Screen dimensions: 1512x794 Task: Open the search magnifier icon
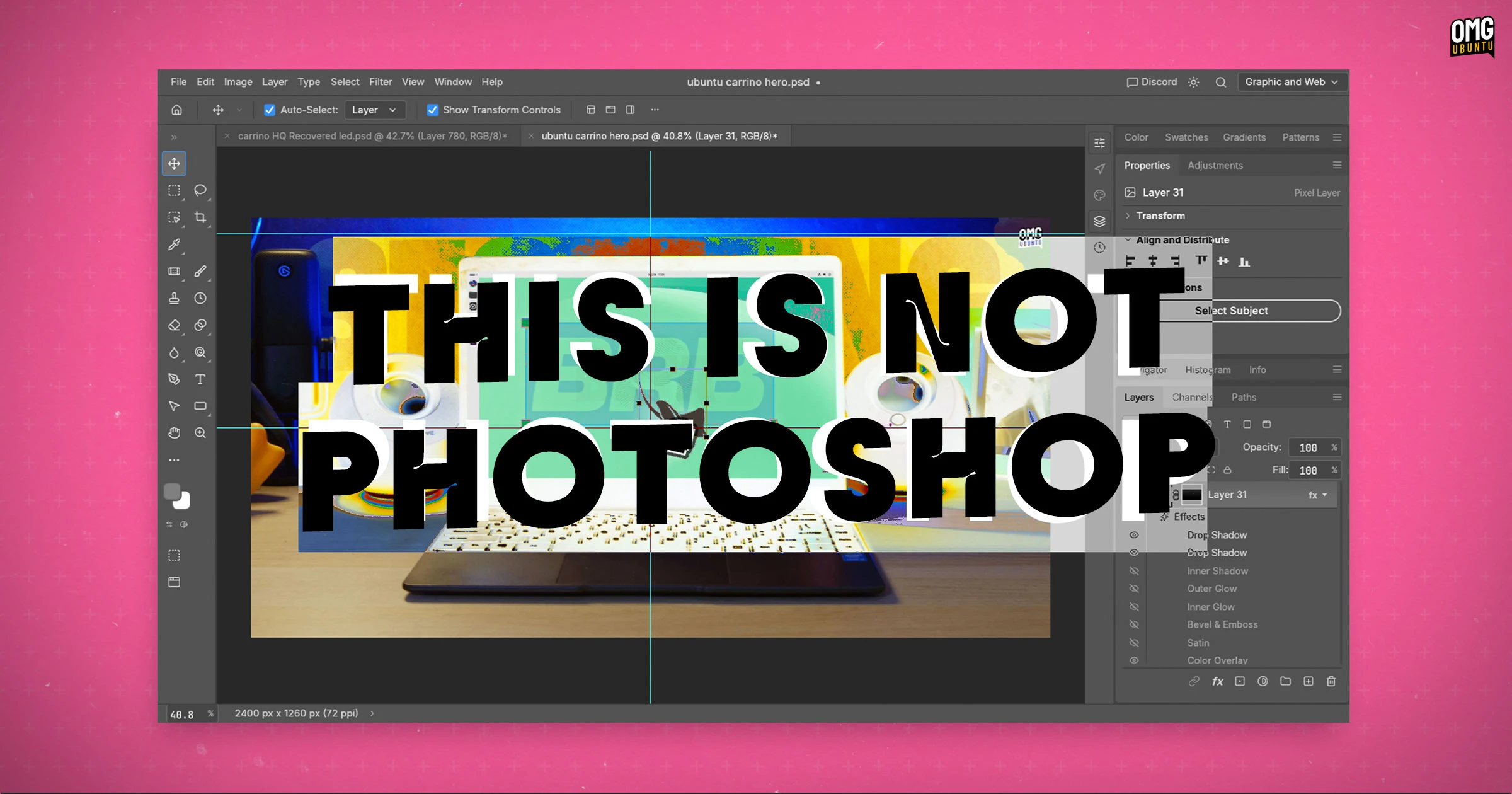1221,82
